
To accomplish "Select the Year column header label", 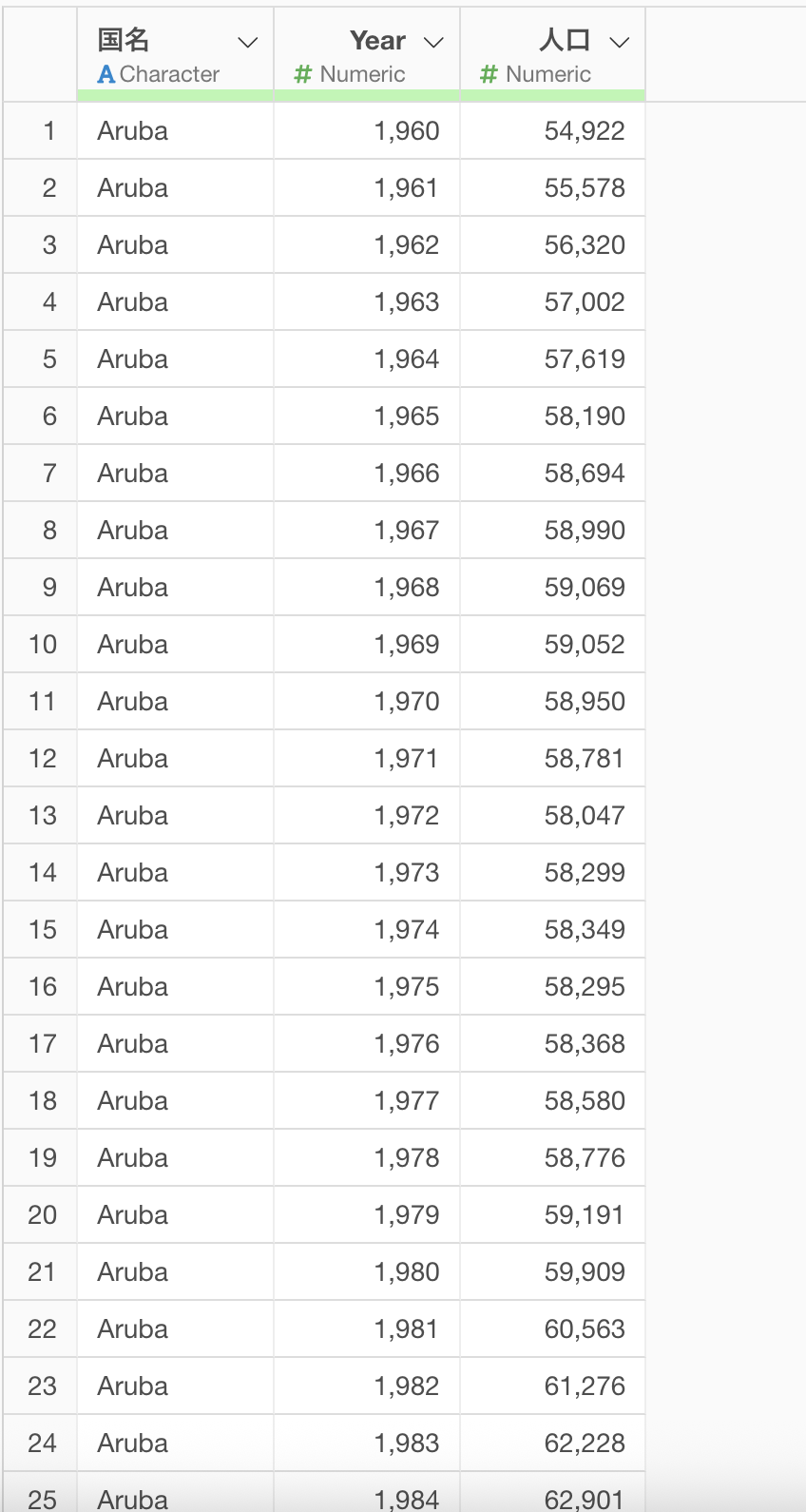I will 377,40.
